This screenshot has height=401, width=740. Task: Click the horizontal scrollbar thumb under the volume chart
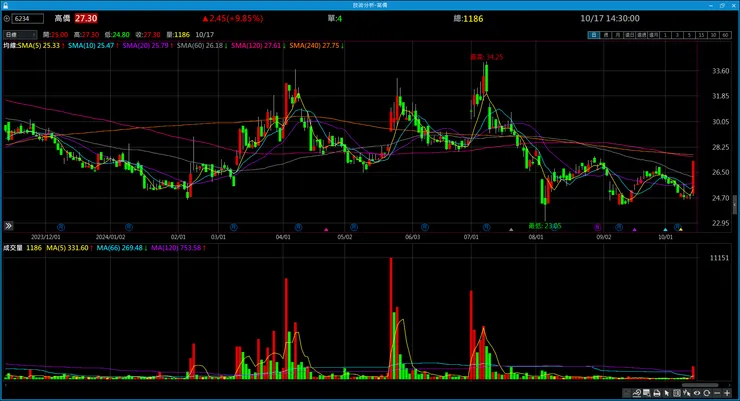click(x=701, y=385)
